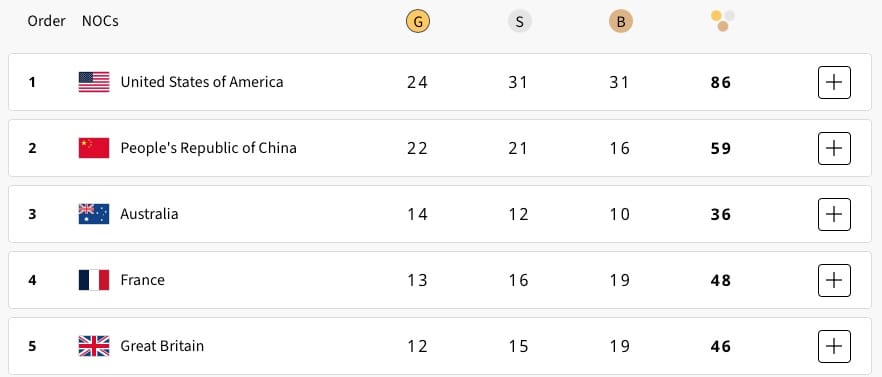Click the United States of America flag
The width and height of the screenshot is (882, 377).
94,82
